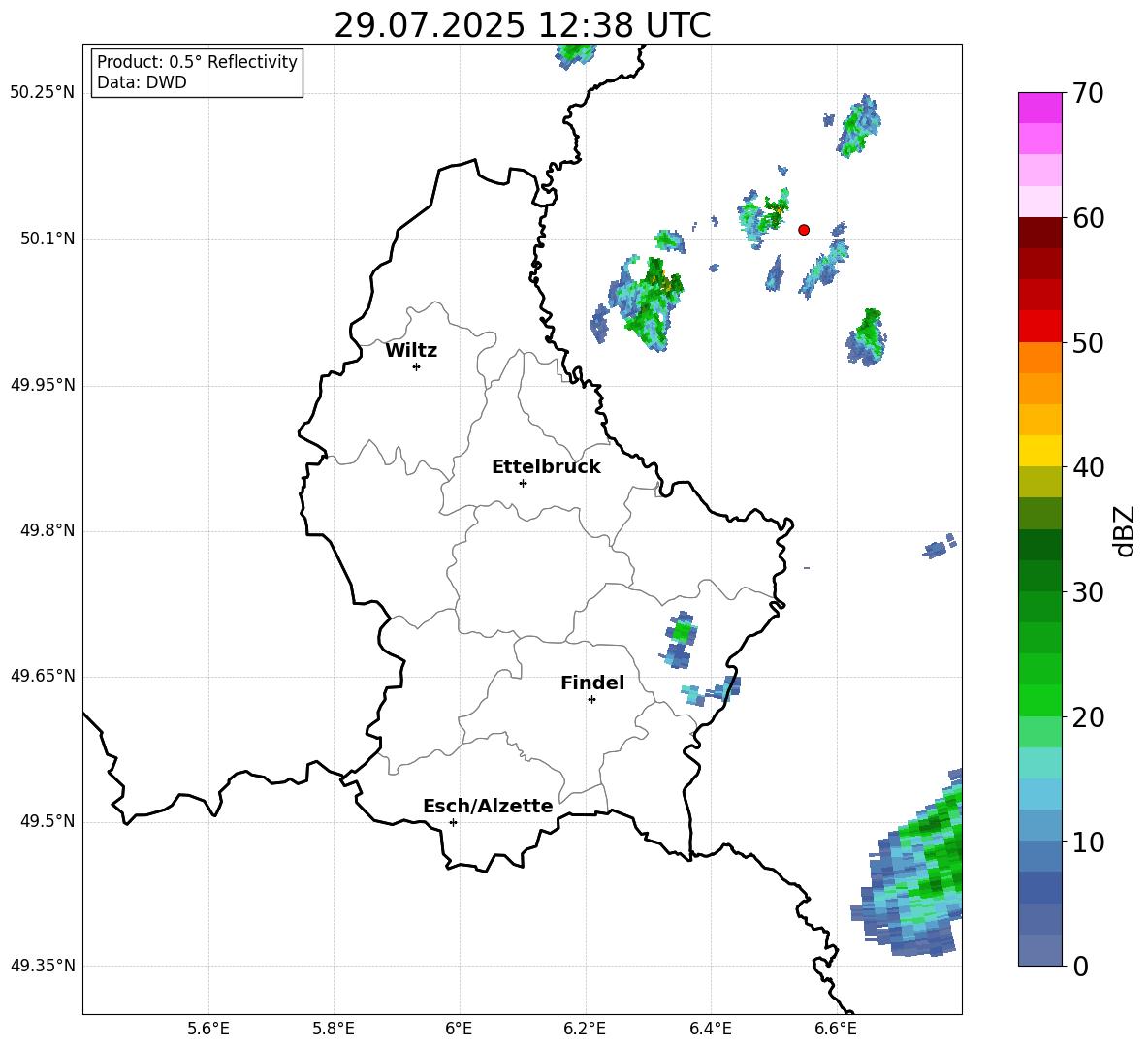Click the 'Data: DWD' text
Viewport: 1148px width, 1048px height.
(142, 82)
